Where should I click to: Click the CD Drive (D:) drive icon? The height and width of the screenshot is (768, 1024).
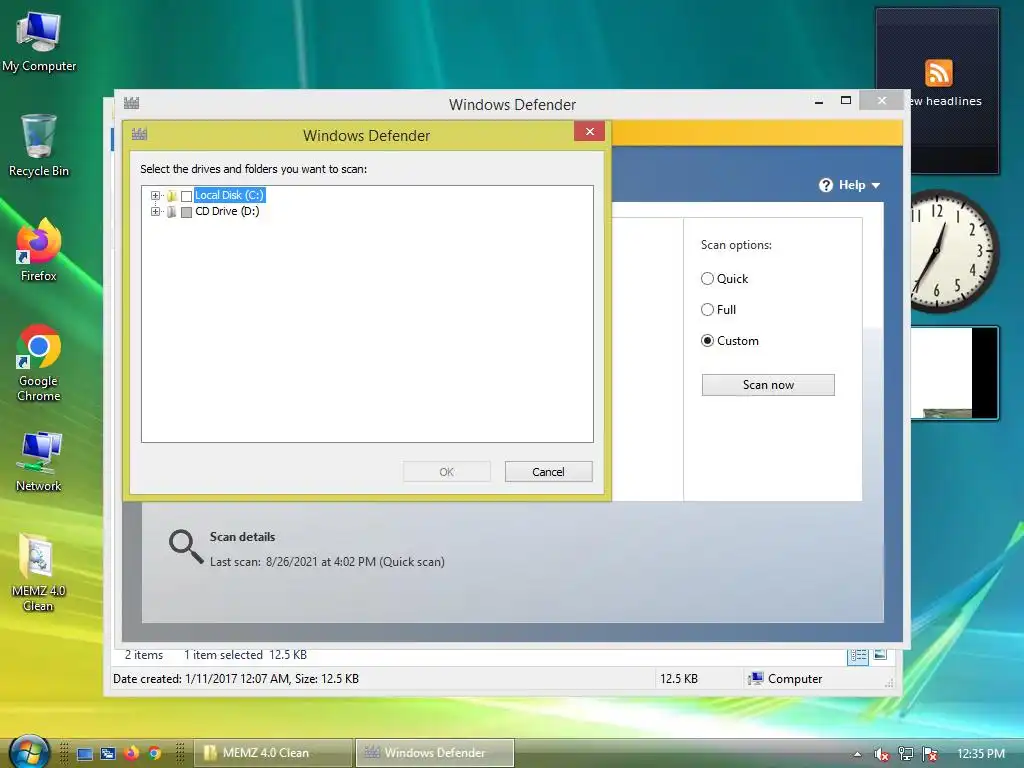pyautogui.click(x=172, y=211)
